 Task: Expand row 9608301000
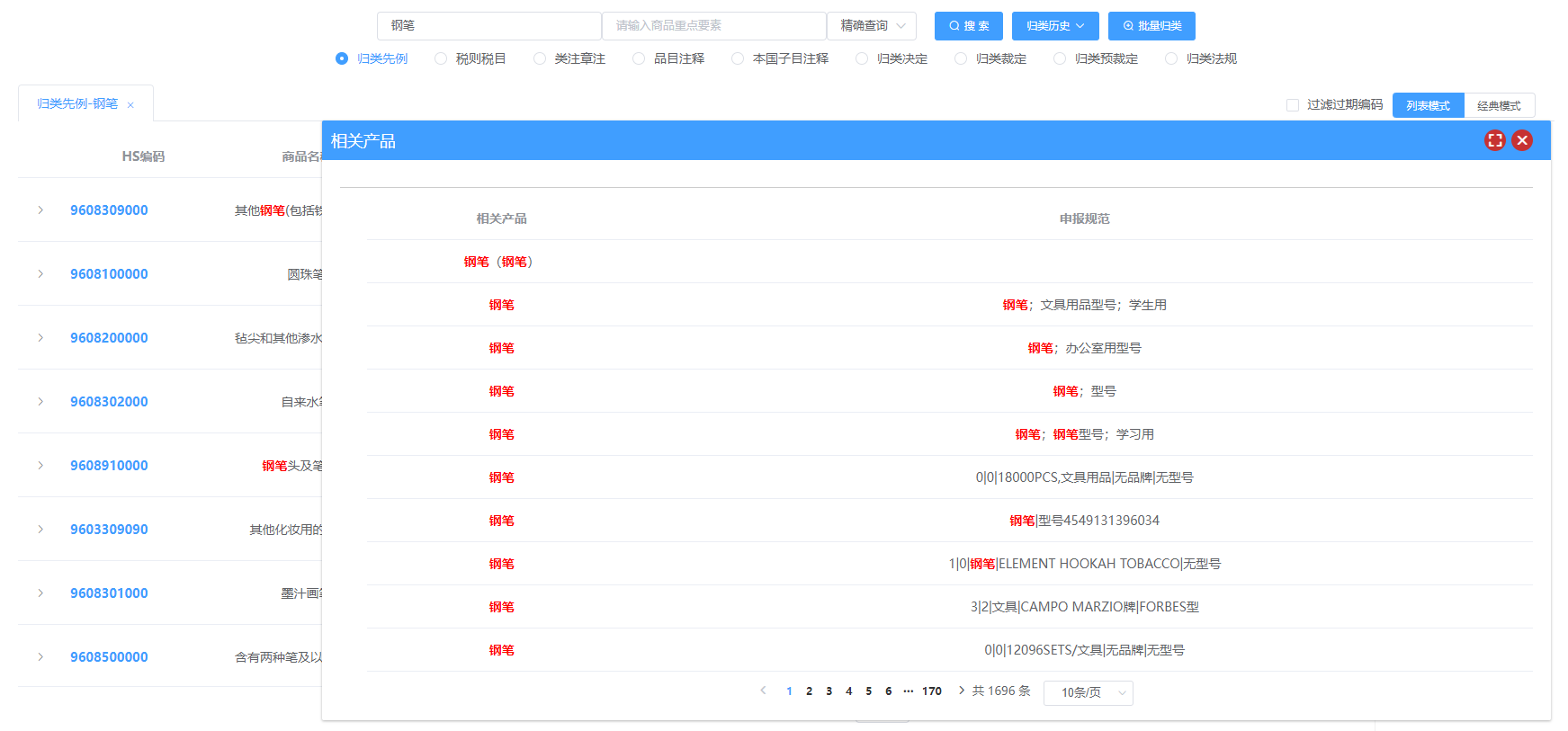(40, 593)
